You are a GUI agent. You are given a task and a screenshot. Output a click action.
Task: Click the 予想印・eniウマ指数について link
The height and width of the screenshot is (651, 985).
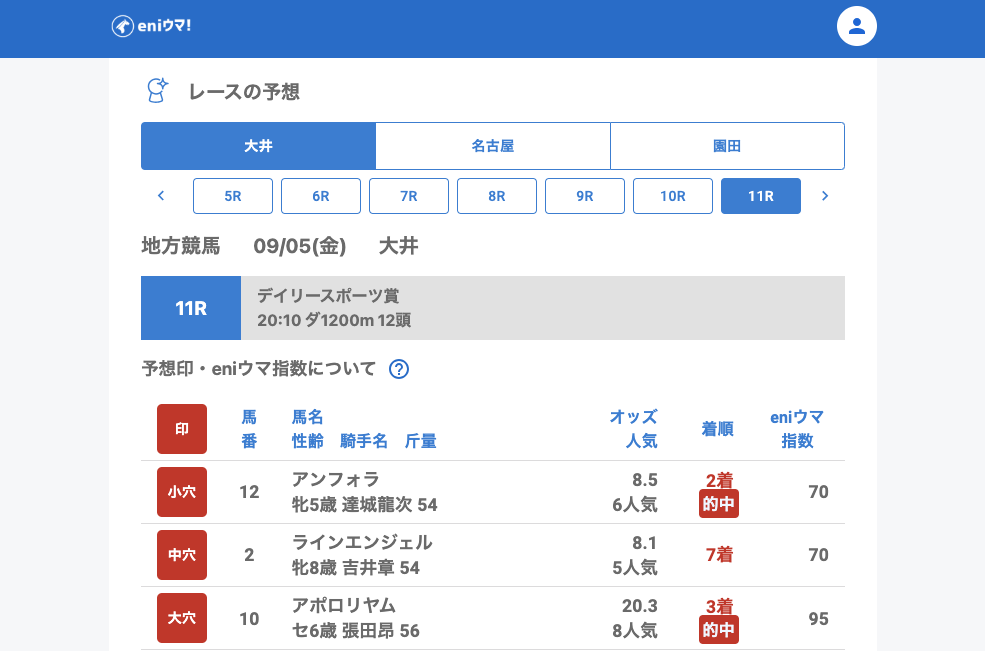tap(259, 369)
